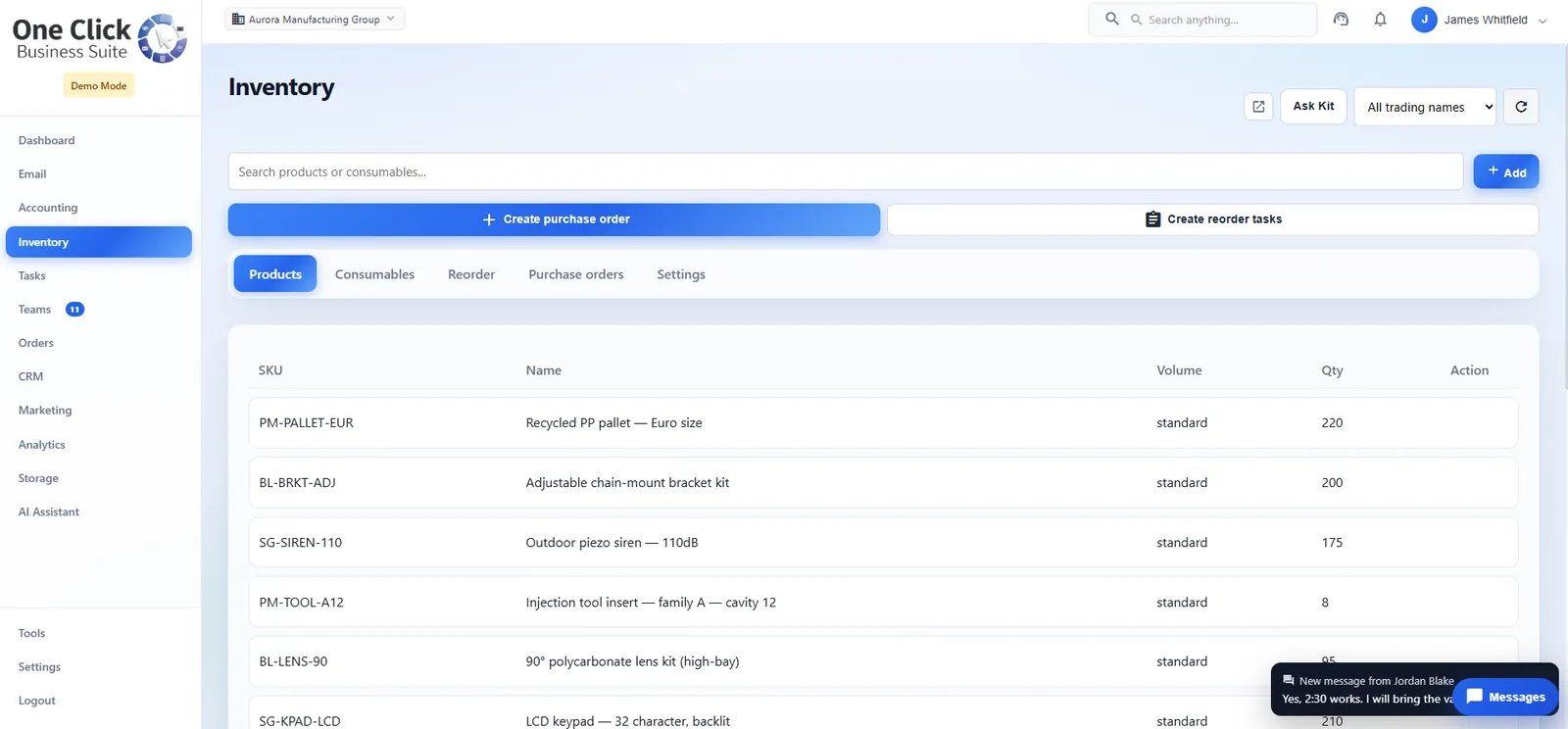Open the New message from Jordan Blake notification
Image resolution: width=1568 pixels, height=729 pixels.
[1367, 690]
